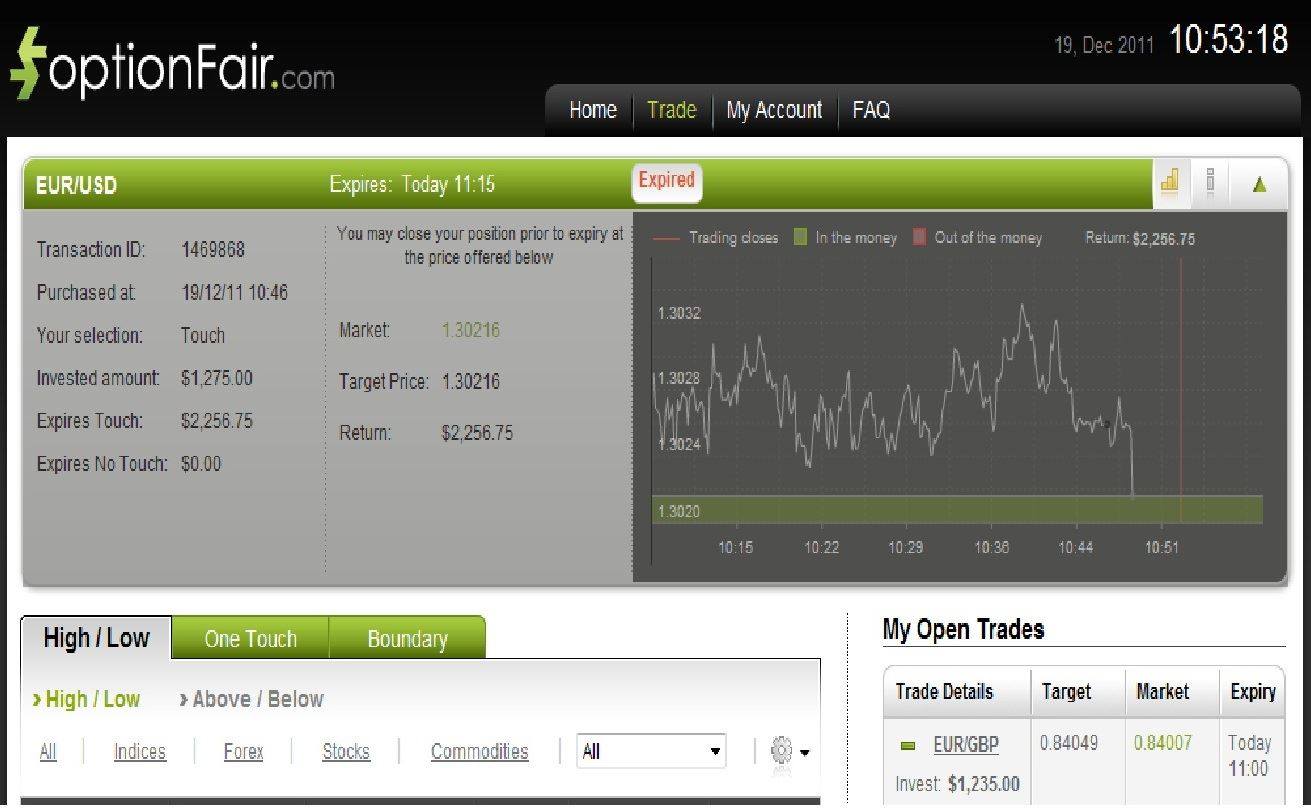Collapse the chart with the green triangle icon
Image resolution: width=1311 pixels, height=808 pixels.
(x=1258, y=184)
